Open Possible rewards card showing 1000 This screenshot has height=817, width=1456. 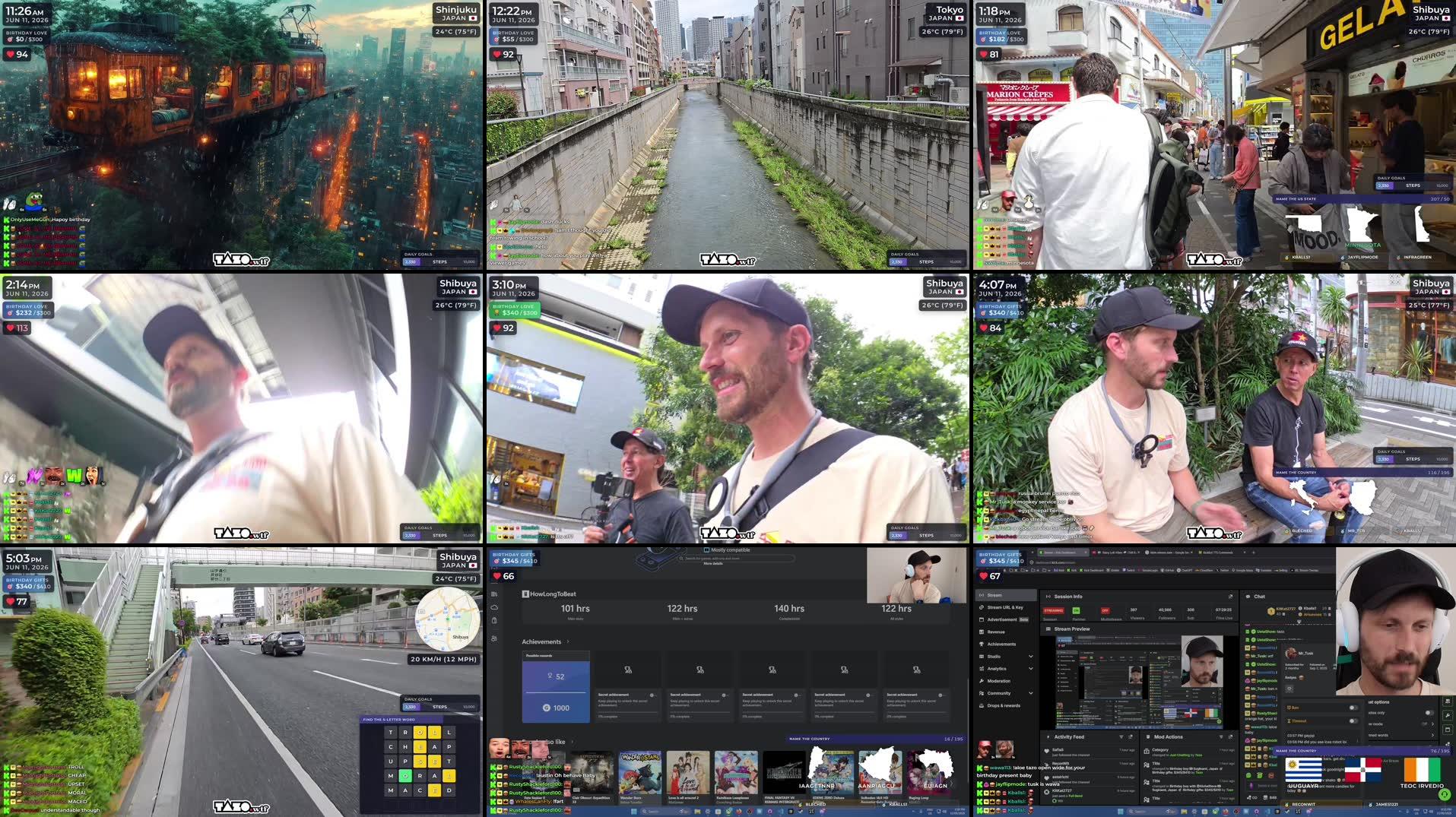coord(556,687)
